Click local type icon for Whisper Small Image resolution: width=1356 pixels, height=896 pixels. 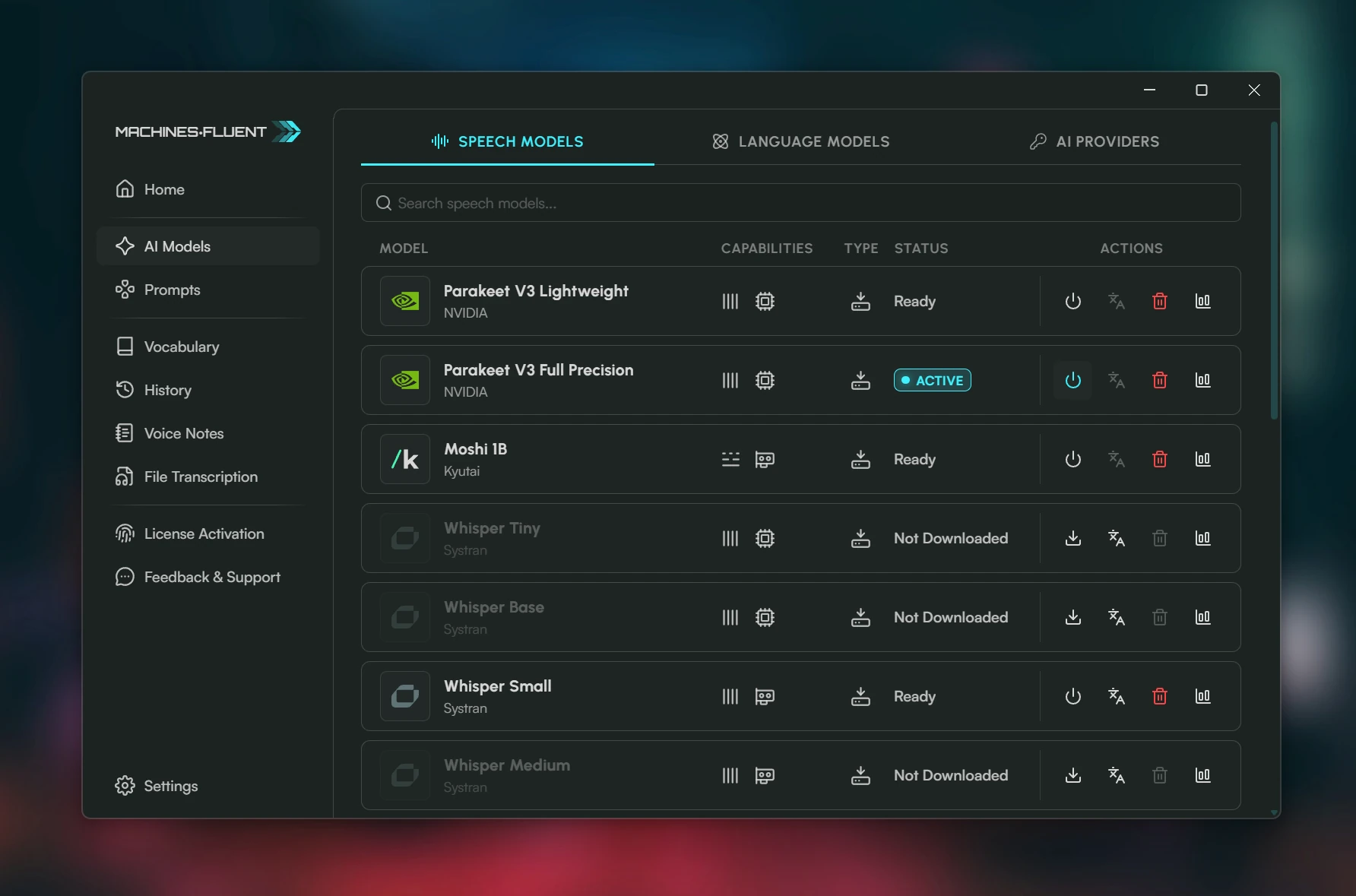860,696
